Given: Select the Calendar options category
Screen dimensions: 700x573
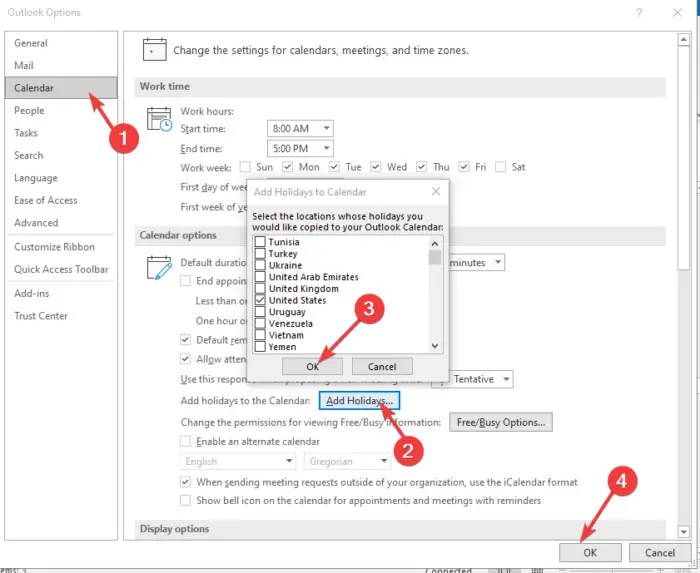Looking at the screenshot, I should point(61,88).
